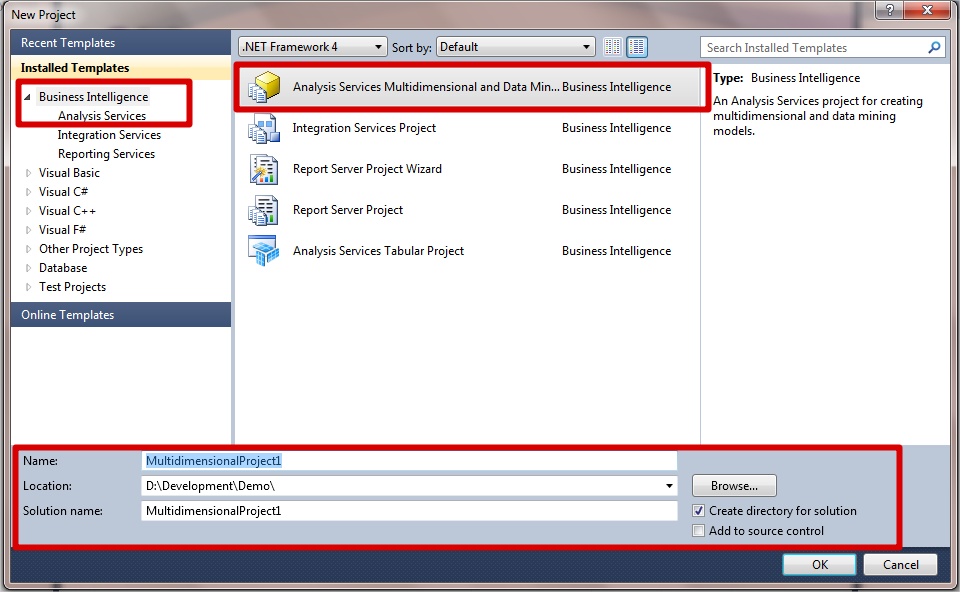Expand the Location path dropdown
Image resolution: width=960 pixels, height=592 pixels.
coord(669,486)
